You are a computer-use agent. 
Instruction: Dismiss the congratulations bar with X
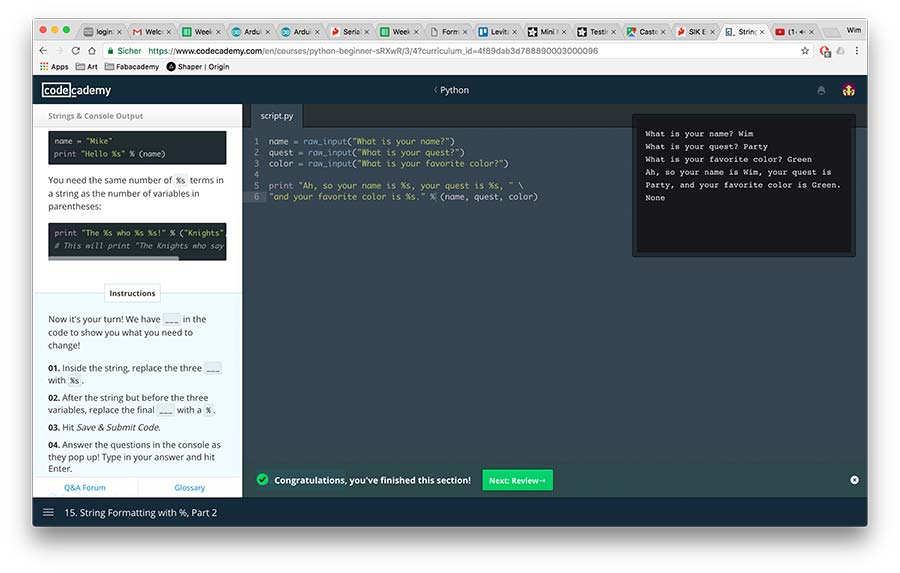(854, 480)
